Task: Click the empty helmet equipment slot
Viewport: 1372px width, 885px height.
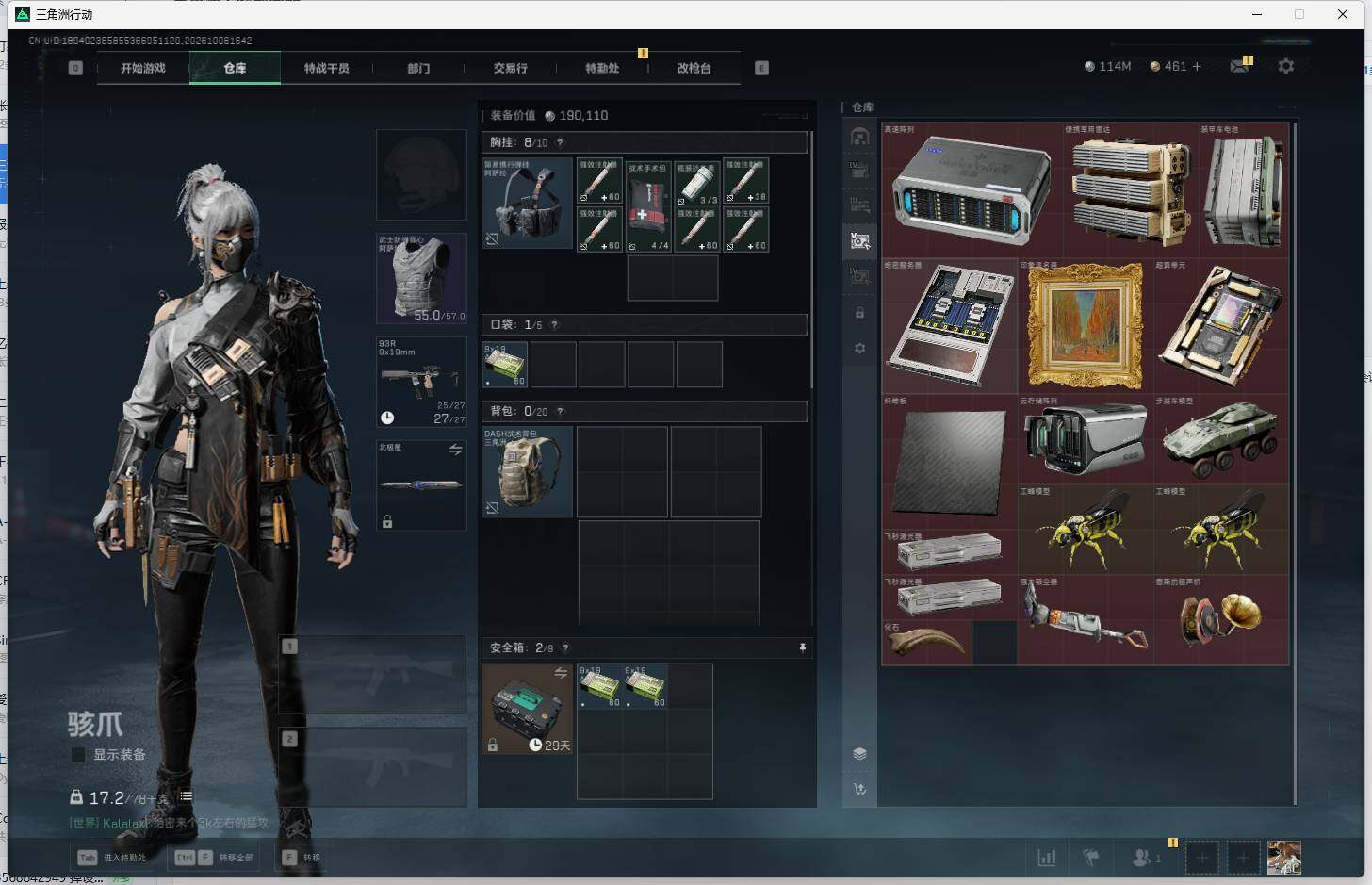Action: (421, 175)
